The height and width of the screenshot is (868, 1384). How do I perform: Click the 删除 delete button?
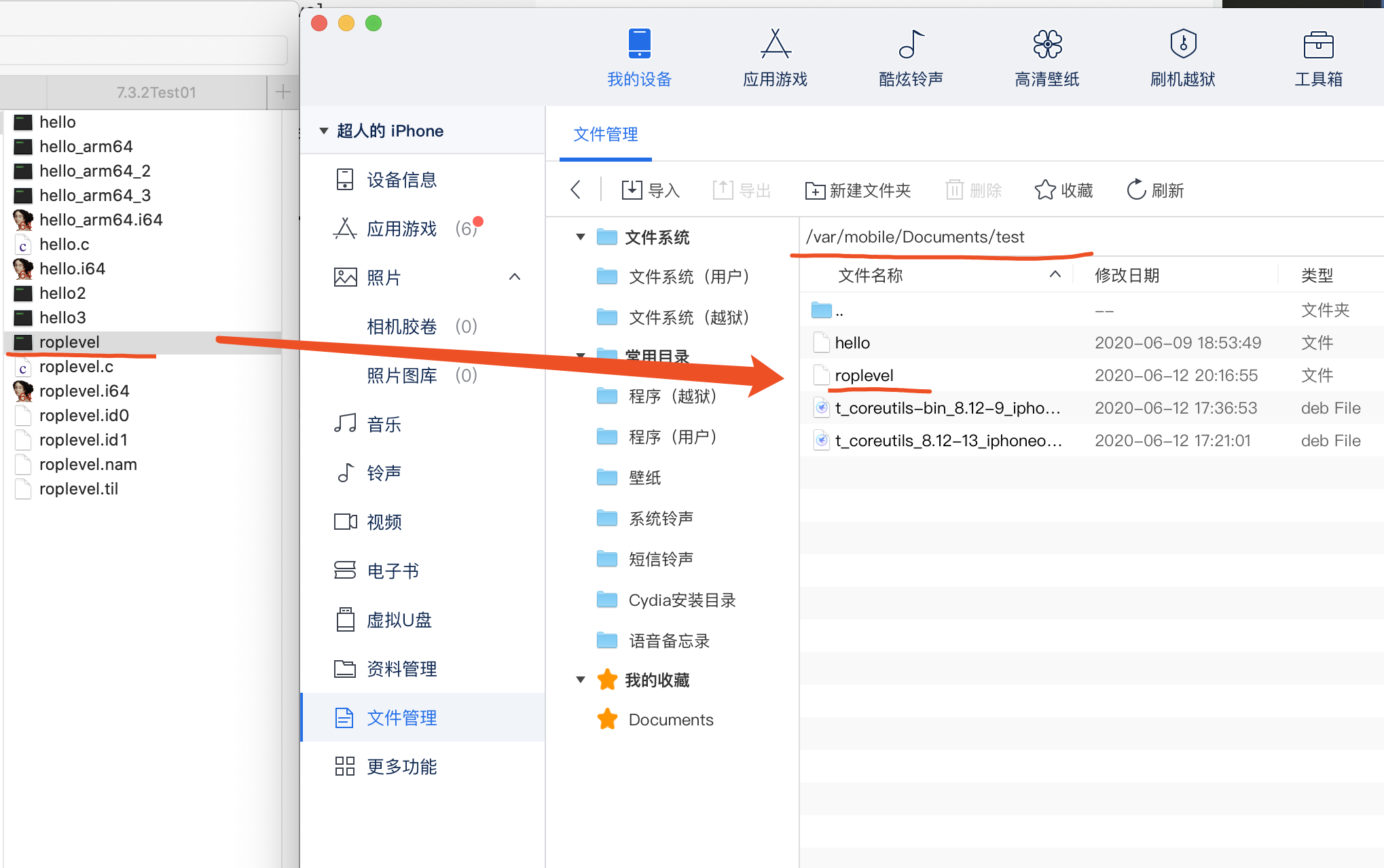point(974,190)
